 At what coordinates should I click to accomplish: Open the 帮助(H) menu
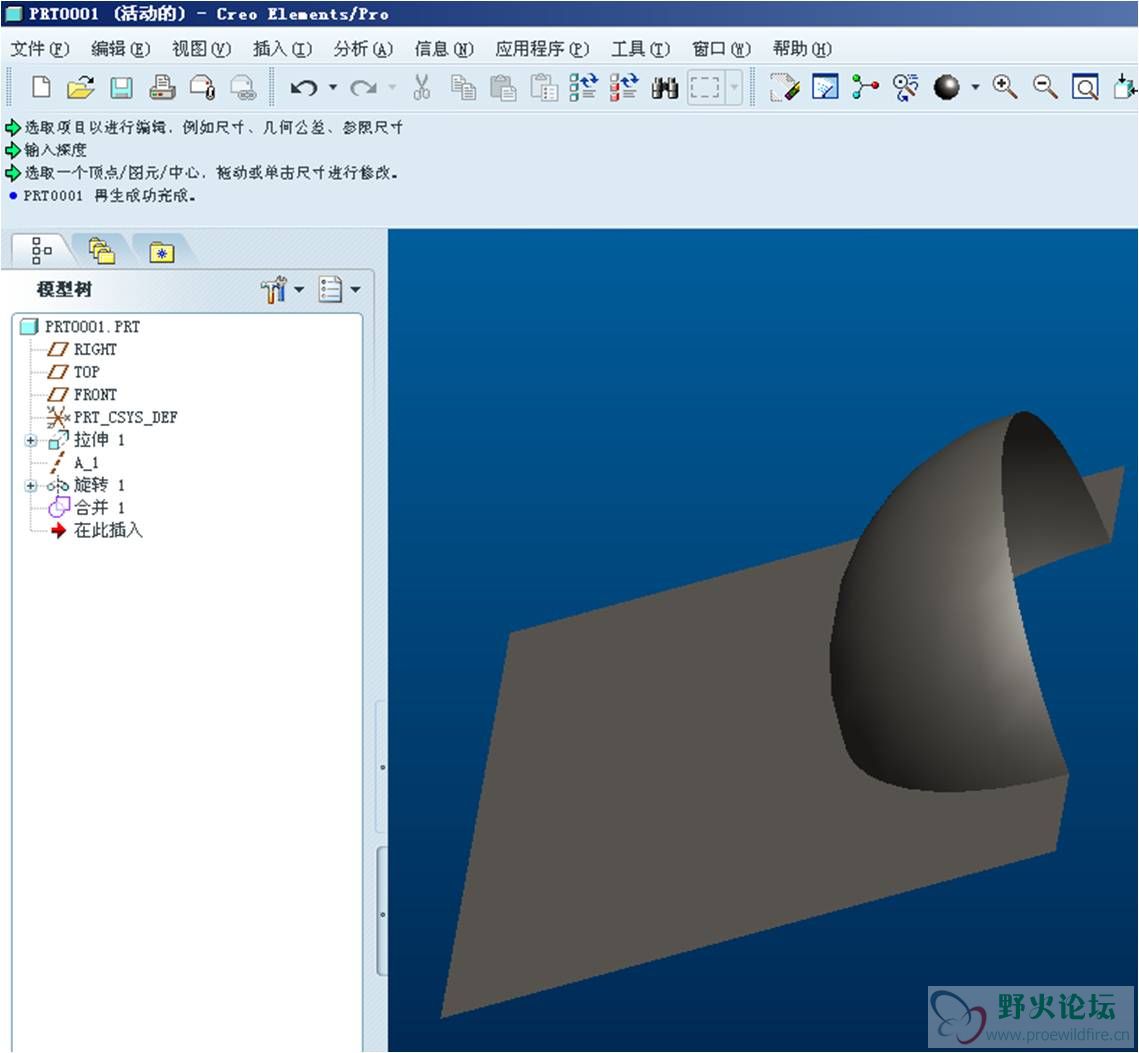tap(802, 49)
